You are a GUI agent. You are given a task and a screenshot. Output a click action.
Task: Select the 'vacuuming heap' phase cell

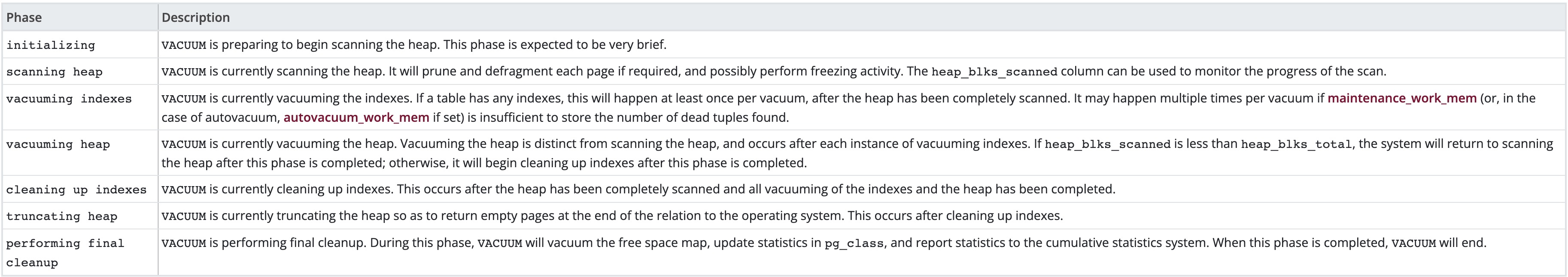[x=58, y=145]
